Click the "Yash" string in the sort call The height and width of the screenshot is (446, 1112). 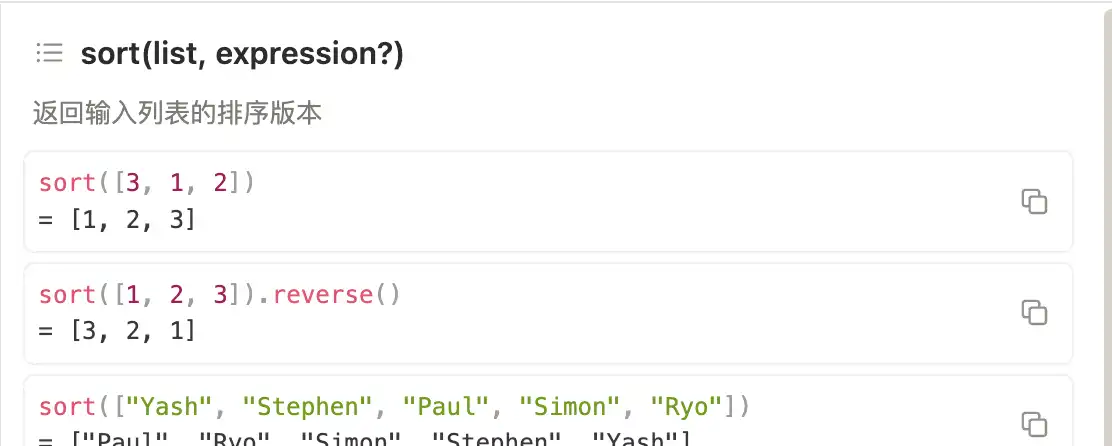[172, 407]
